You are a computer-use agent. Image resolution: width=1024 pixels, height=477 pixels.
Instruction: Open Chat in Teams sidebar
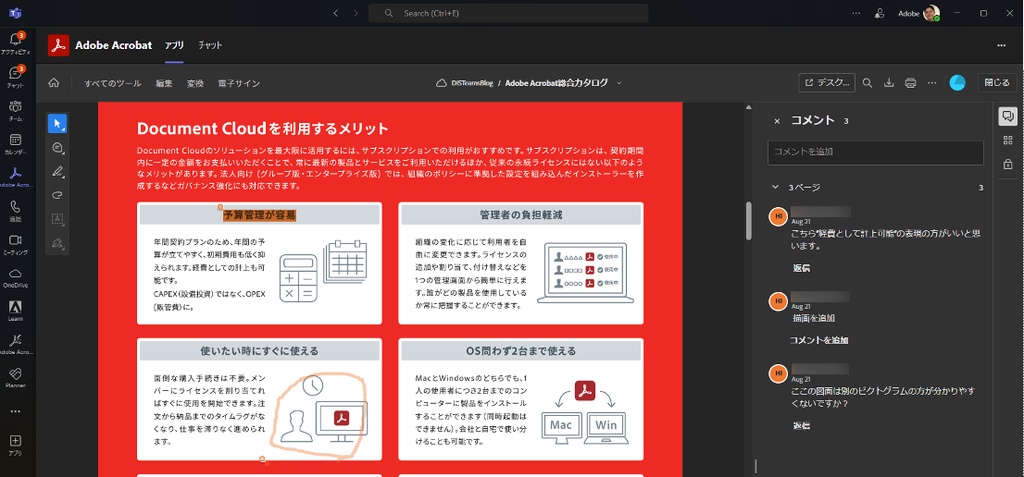pyautogui.click(x=16, y=76)
